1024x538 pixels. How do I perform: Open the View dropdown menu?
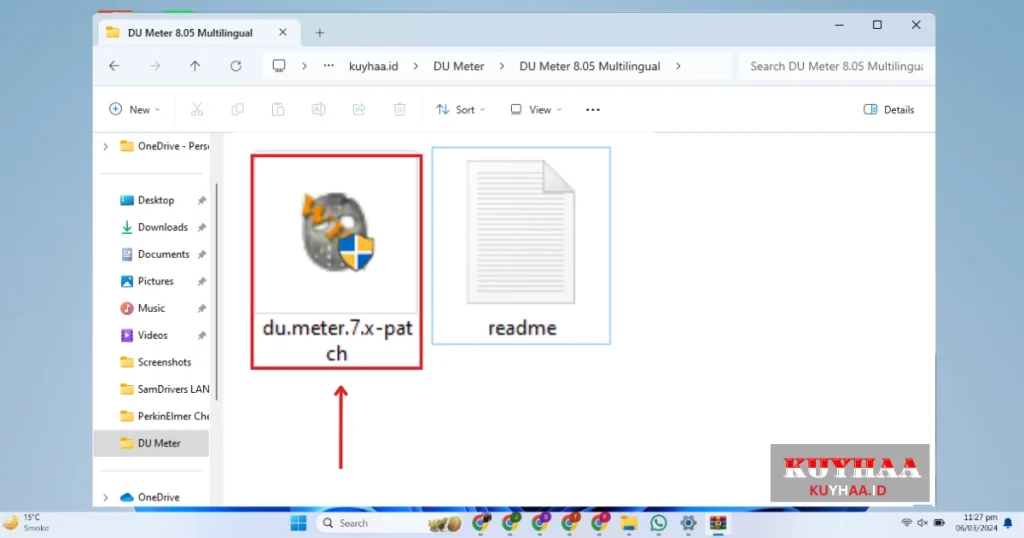pyautogui.click(x=536, y=110)
